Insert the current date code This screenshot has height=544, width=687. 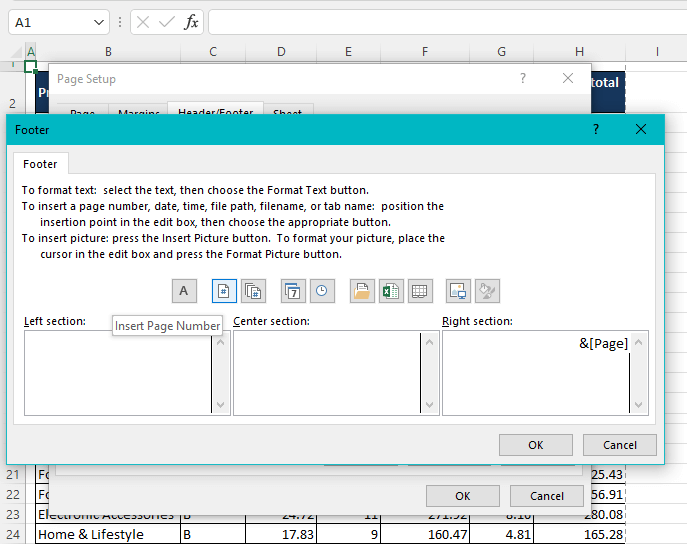(293, 291)
